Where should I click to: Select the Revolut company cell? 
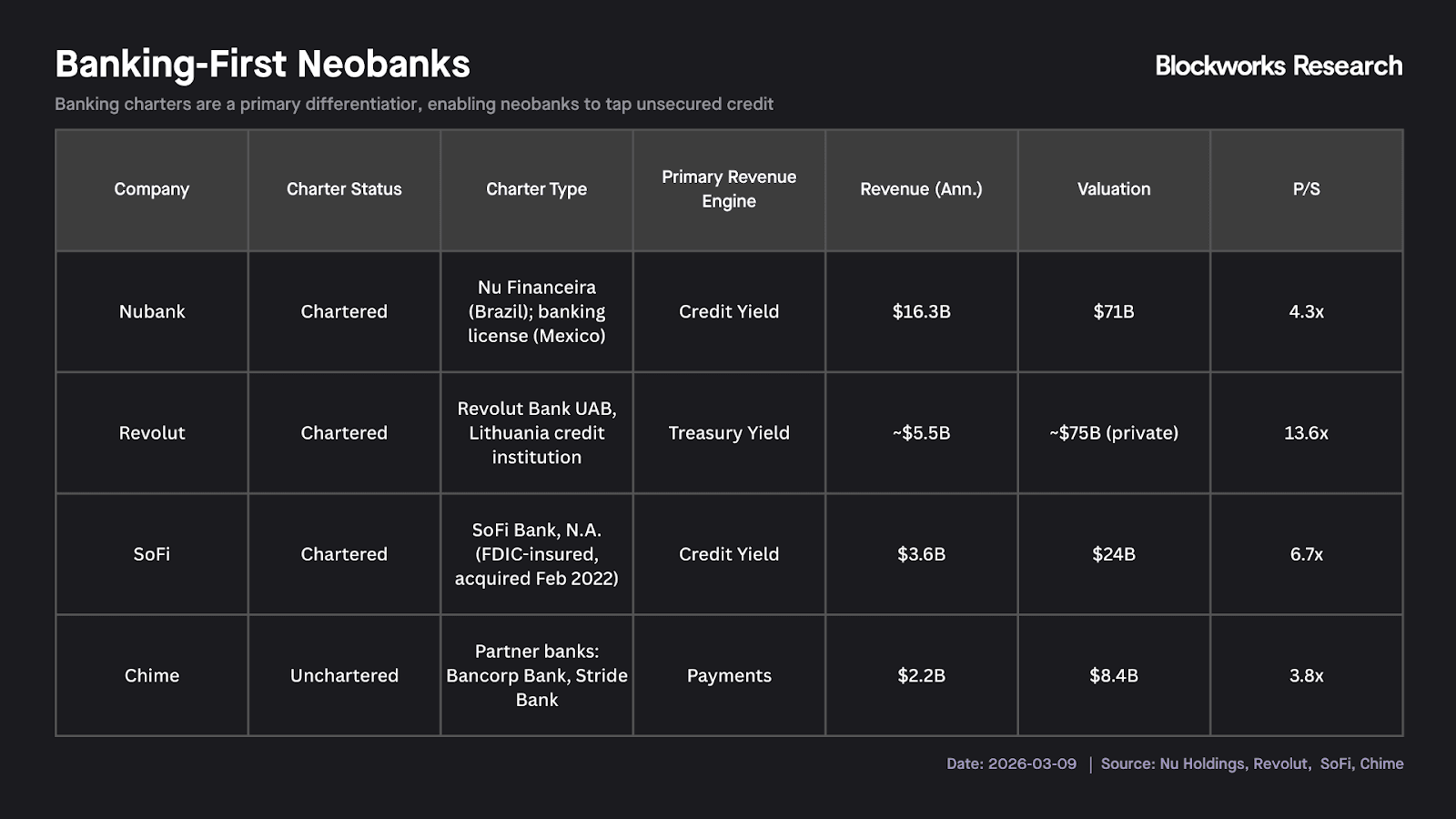tap(152, 433)
